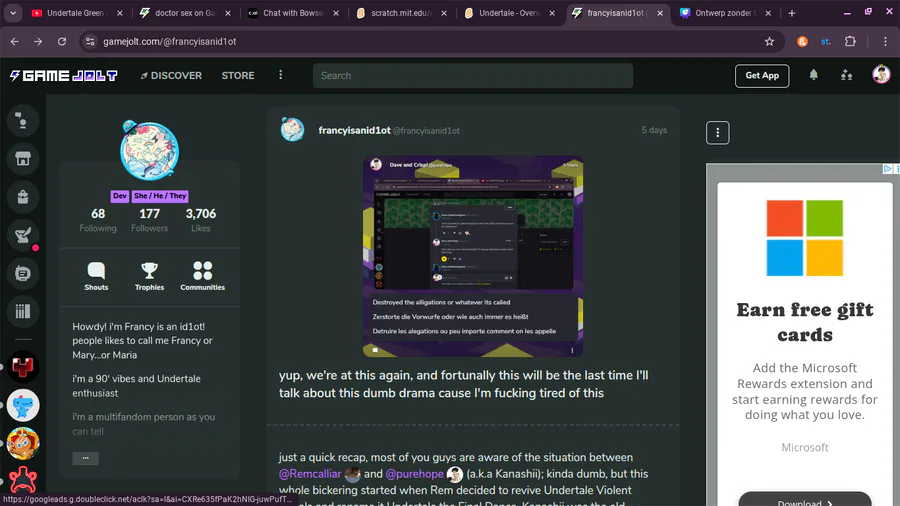Image resolution: width=900 pixels, height=506 pixels.
Task: Click the Microsoft logo in the ad
Action: tap(805, 238)
